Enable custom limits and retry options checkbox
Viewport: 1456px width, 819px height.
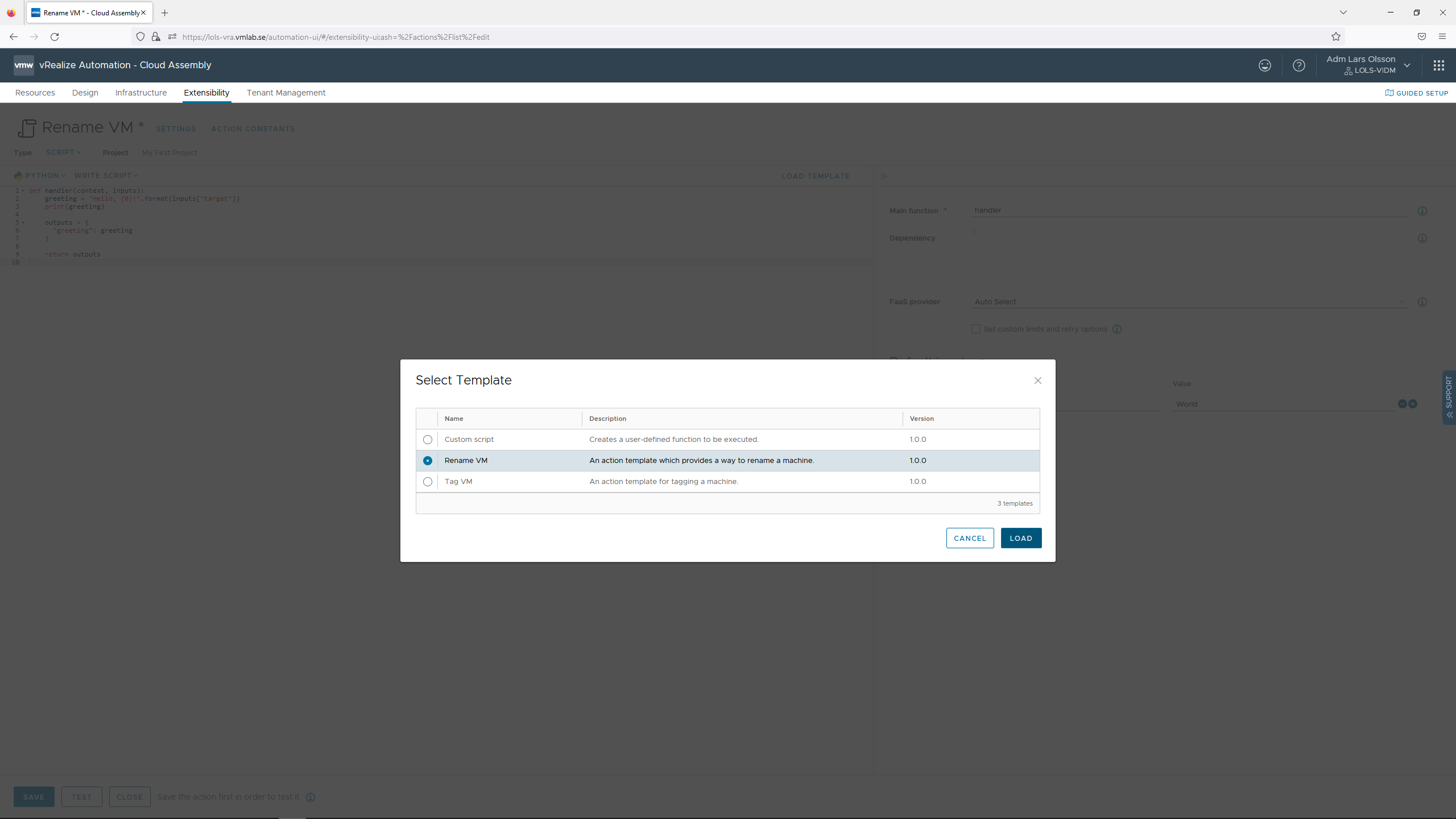tap(976, 329)
